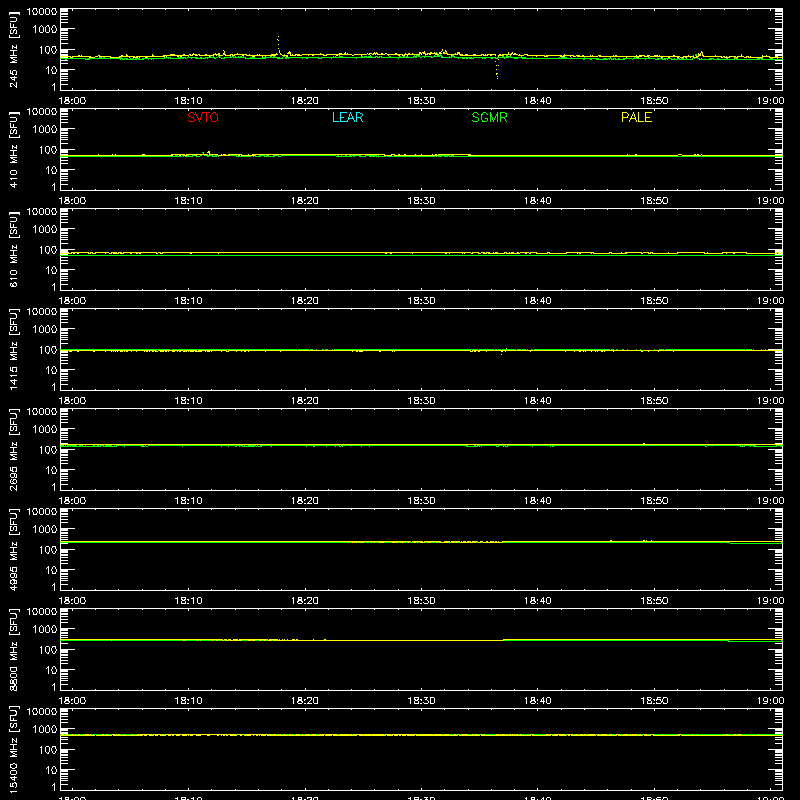Click 18:00 tick label under 245 MHz panel
800x800 pixels.
click(72, 101)
